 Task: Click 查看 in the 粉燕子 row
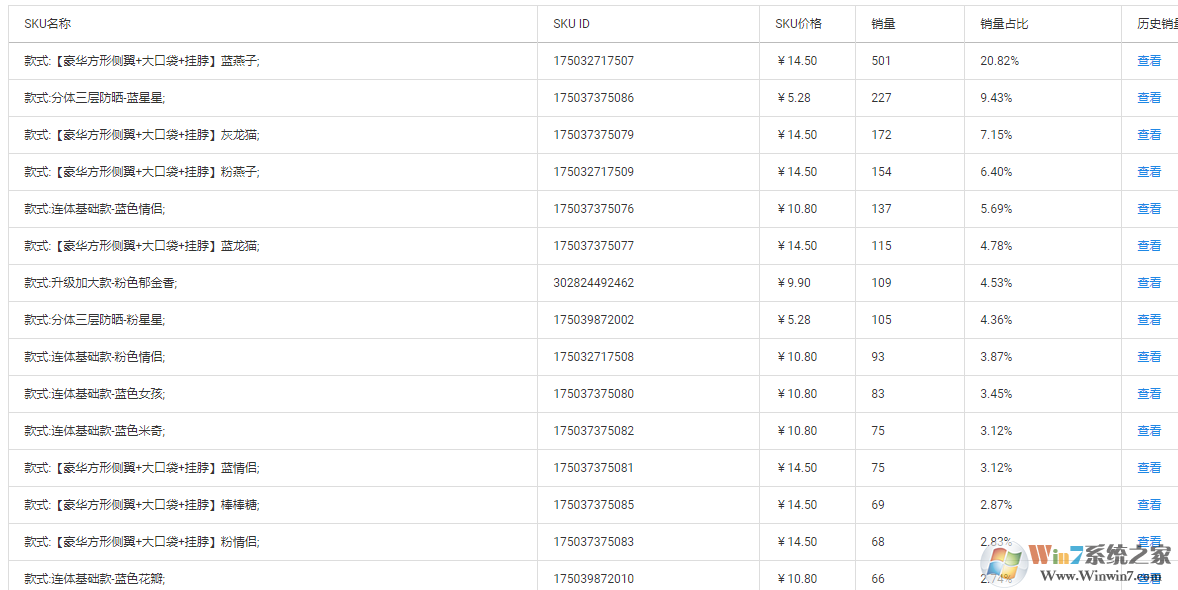1149,172
